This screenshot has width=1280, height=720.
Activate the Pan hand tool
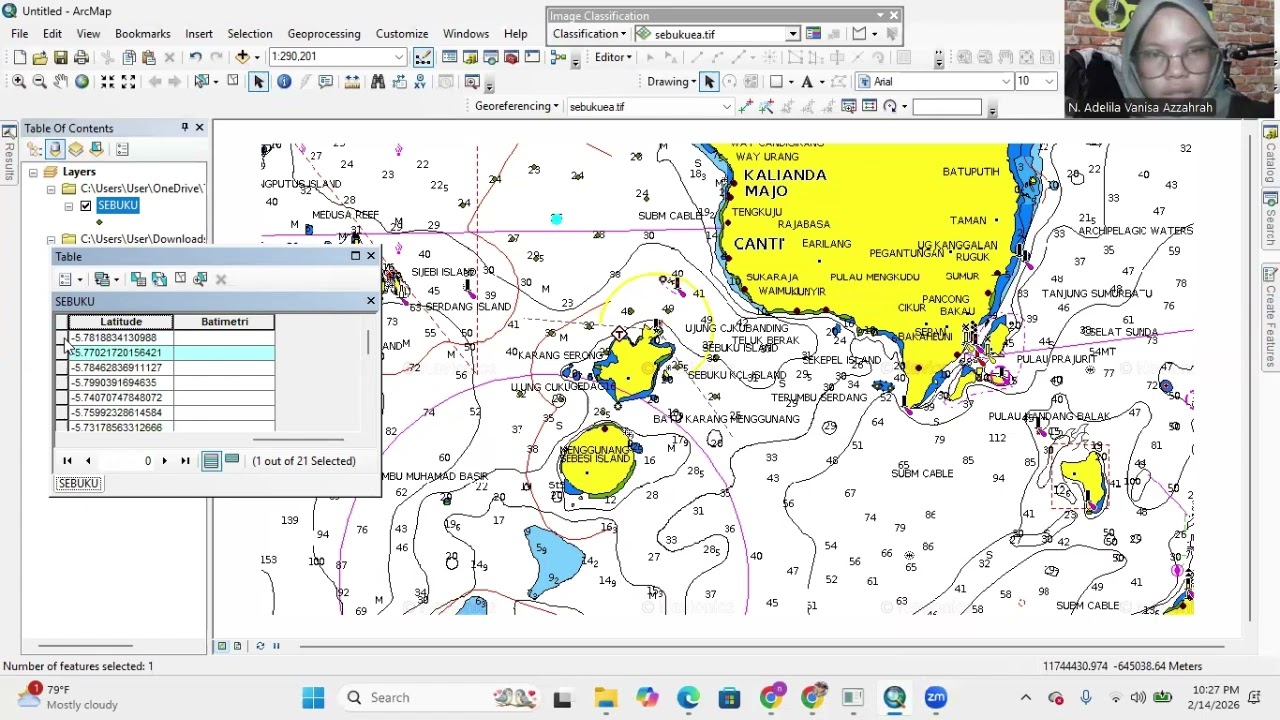61,82
